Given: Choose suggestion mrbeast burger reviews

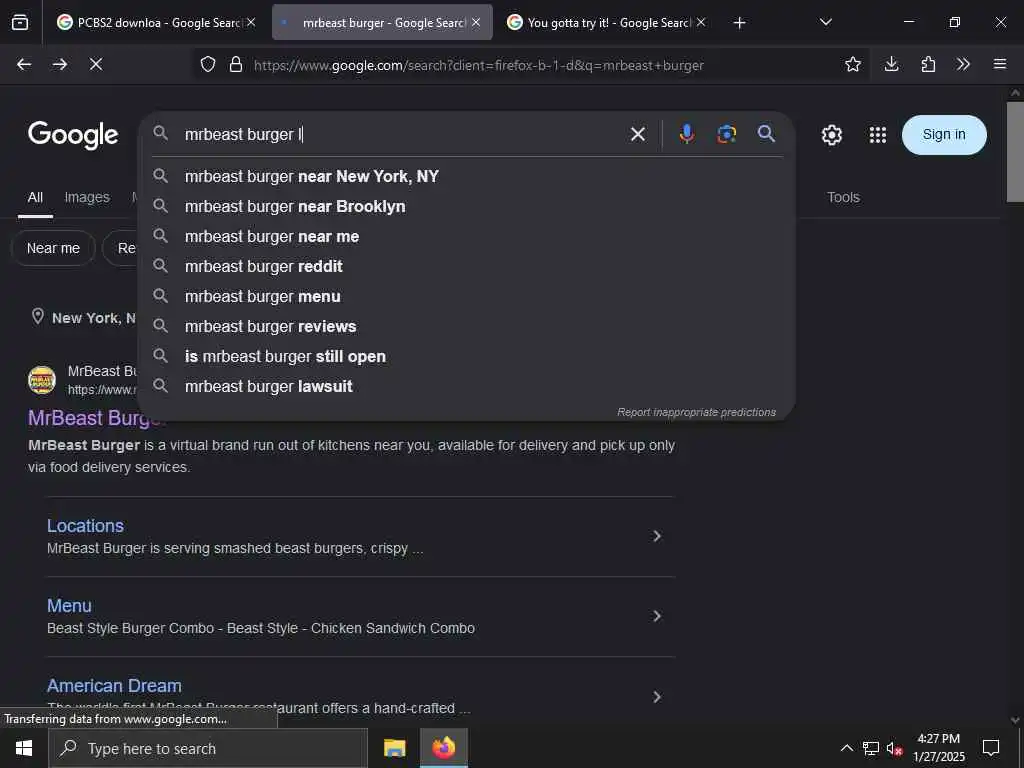Looking at the screenshot, I should pos(467,327).
